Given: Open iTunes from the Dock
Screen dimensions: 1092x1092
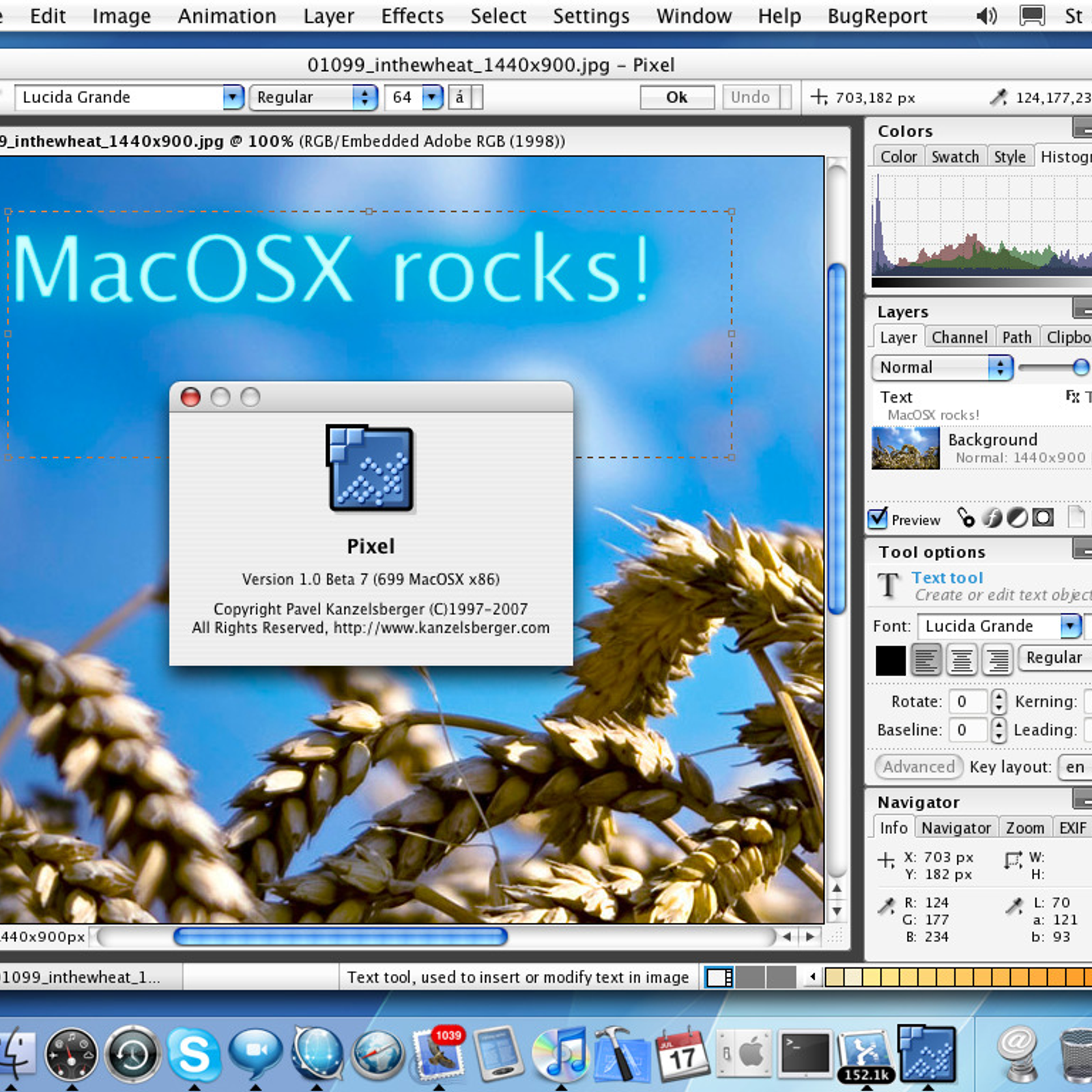Looking at the screenshot, I should click(560, 1054).
